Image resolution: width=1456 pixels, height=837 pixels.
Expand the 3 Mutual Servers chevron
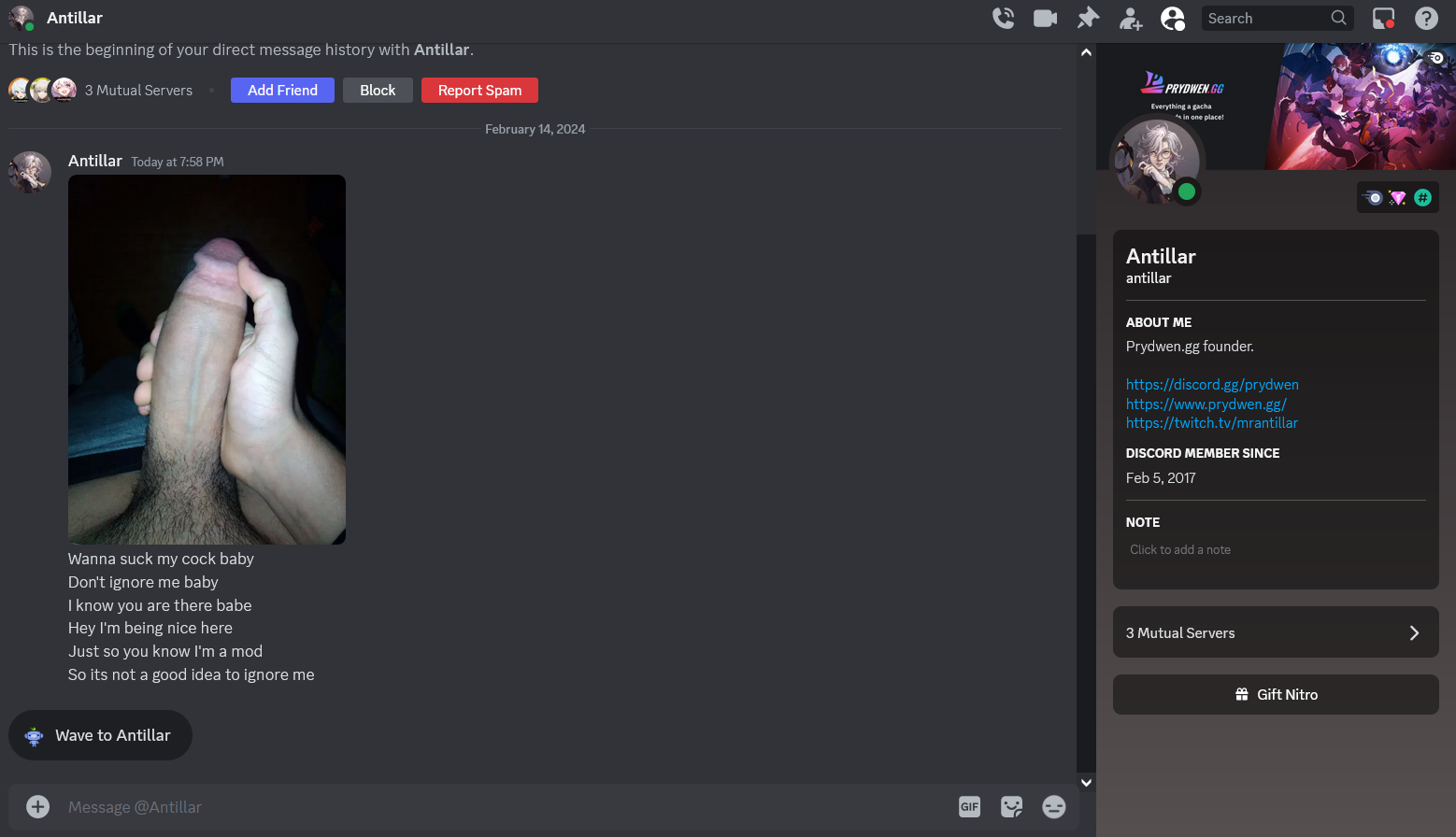click(1414, 633)
